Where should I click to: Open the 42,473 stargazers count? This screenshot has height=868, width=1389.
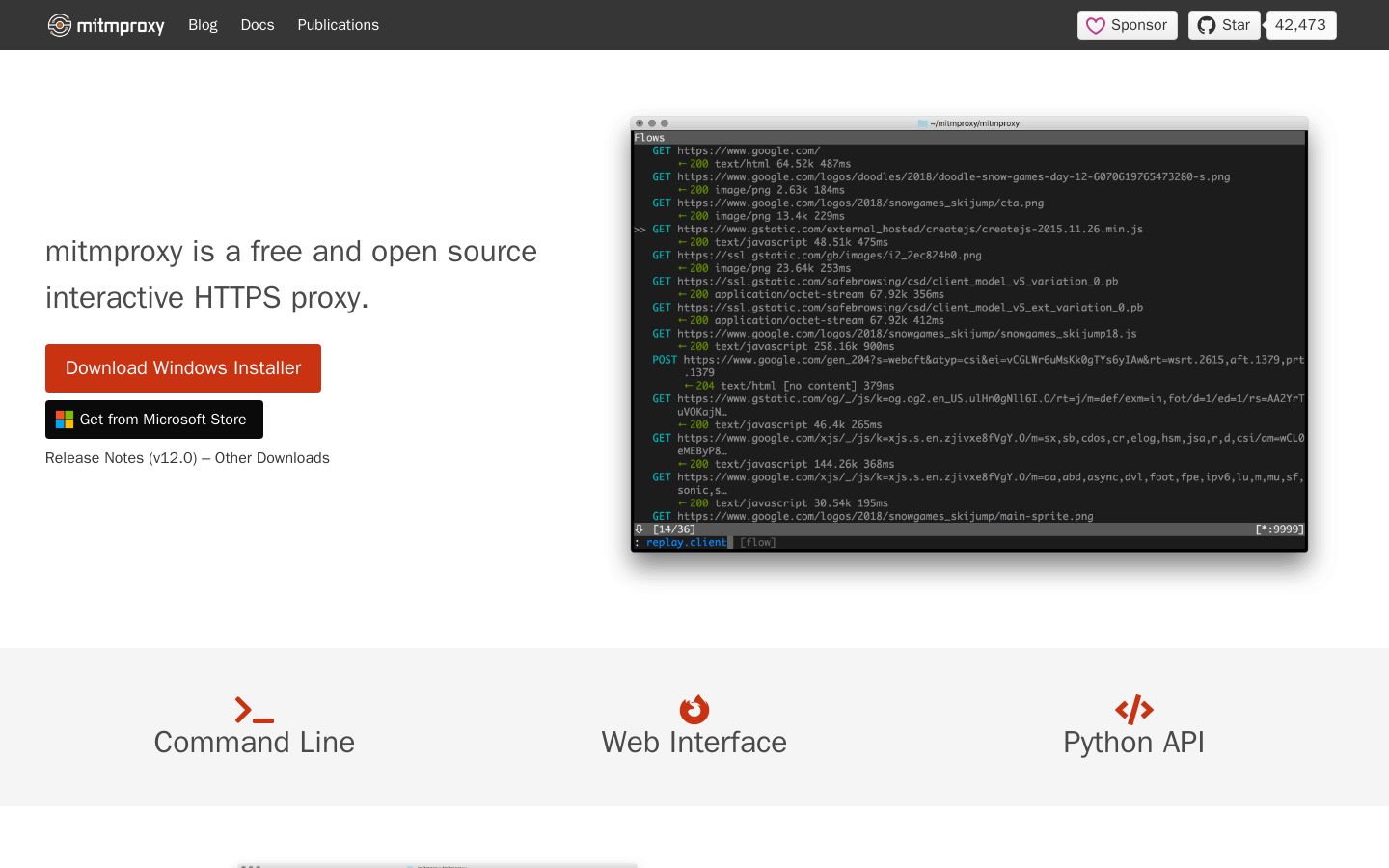pos(1300,25)
